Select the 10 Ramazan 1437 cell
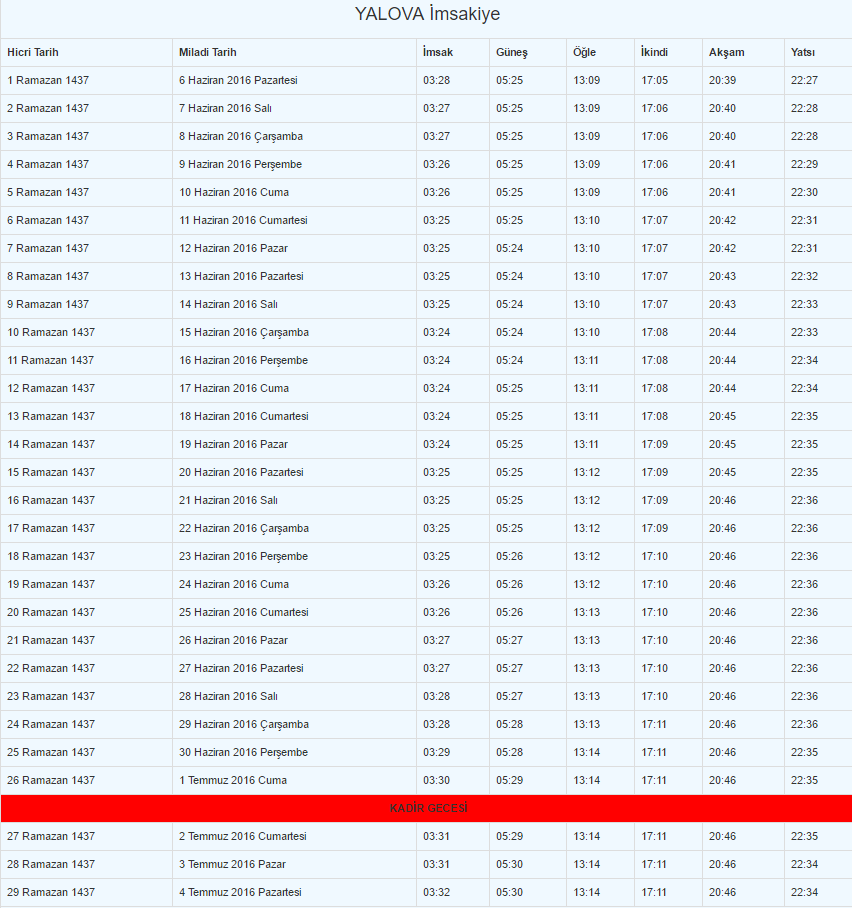Image resolution: width=852 pixels, height=911 pixels. click(51, 332)
